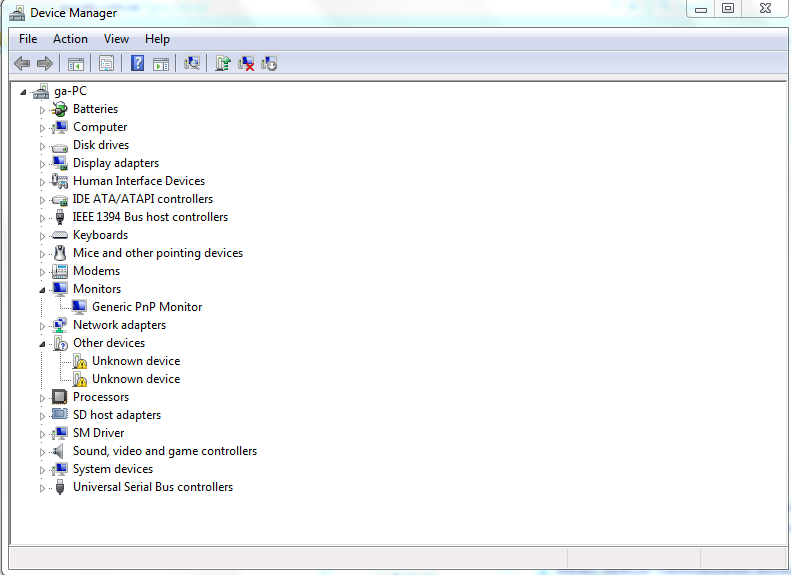The image size is (791, 575).
Task: Disable device toolbar icon with down arrow
Action: [269, 64]
